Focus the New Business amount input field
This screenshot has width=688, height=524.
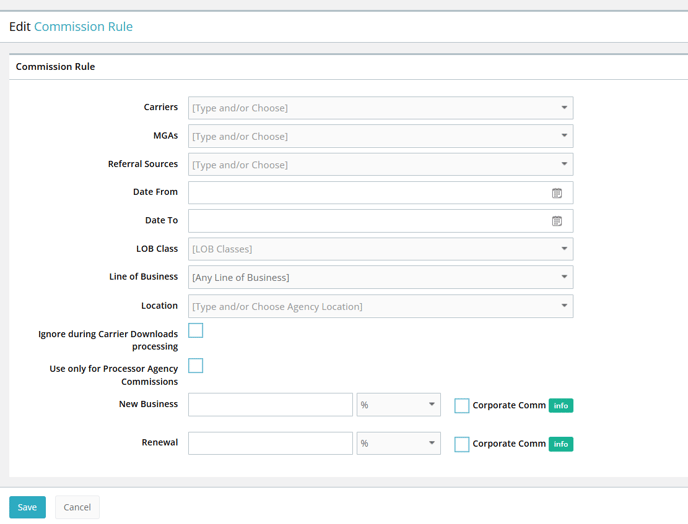(x=270, y=405)
